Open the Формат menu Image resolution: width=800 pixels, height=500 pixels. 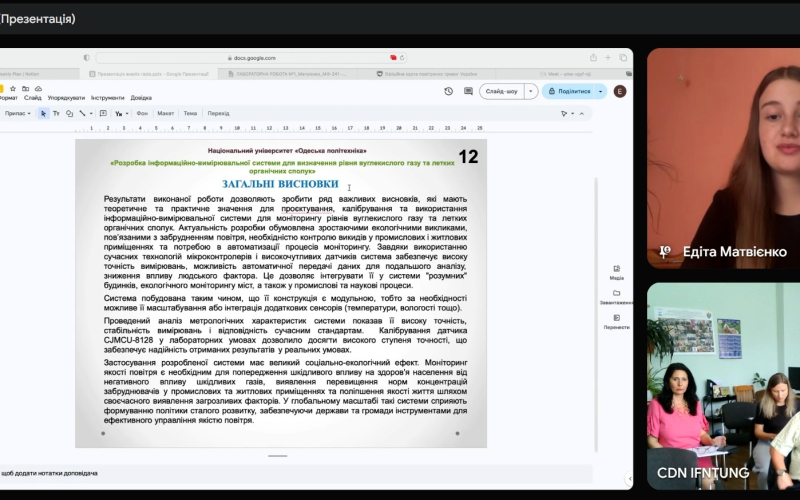click(x=8, y=97)
